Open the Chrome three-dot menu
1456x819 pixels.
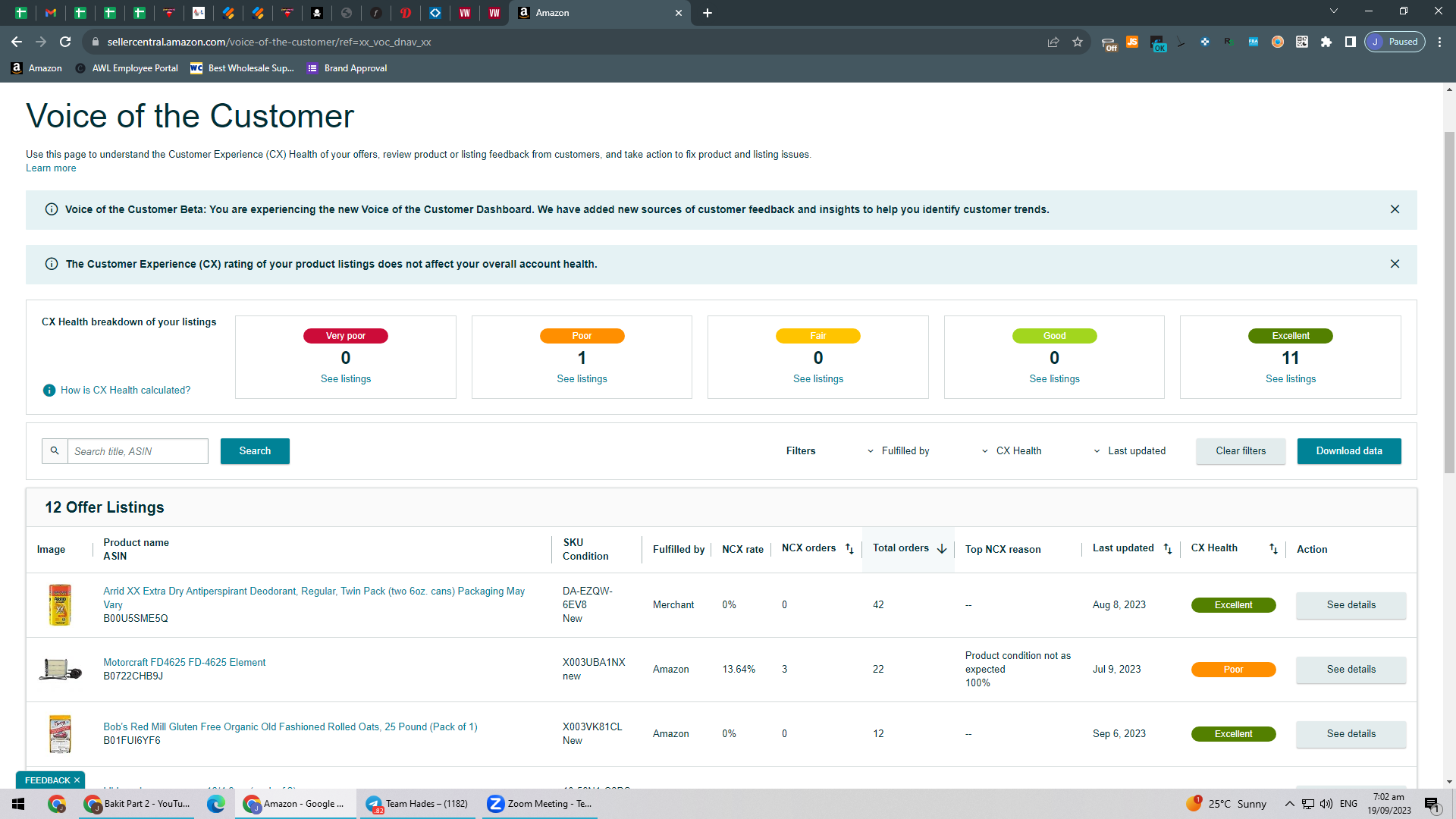click(1440, 42)
